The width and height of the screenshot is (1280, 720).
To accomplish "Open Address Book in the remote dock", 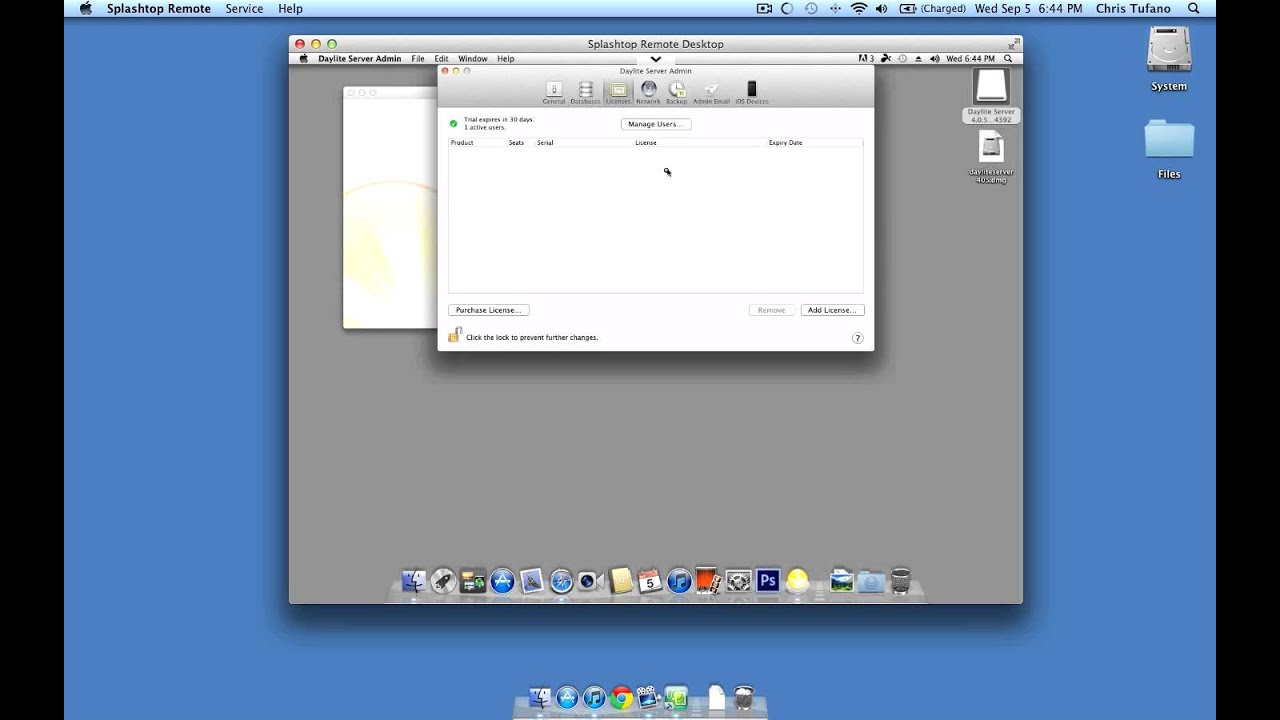I will click(x=620, y=581).
